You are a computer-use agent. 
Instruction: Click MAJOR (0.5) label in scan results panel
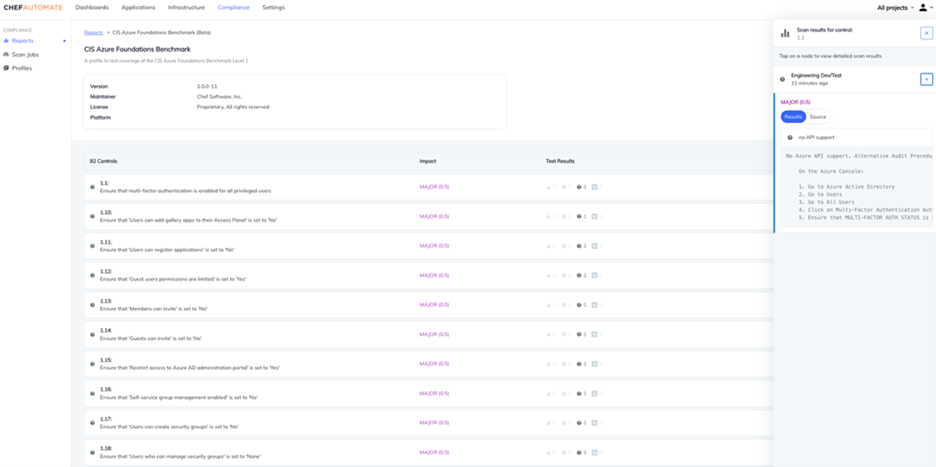(795, 102)
